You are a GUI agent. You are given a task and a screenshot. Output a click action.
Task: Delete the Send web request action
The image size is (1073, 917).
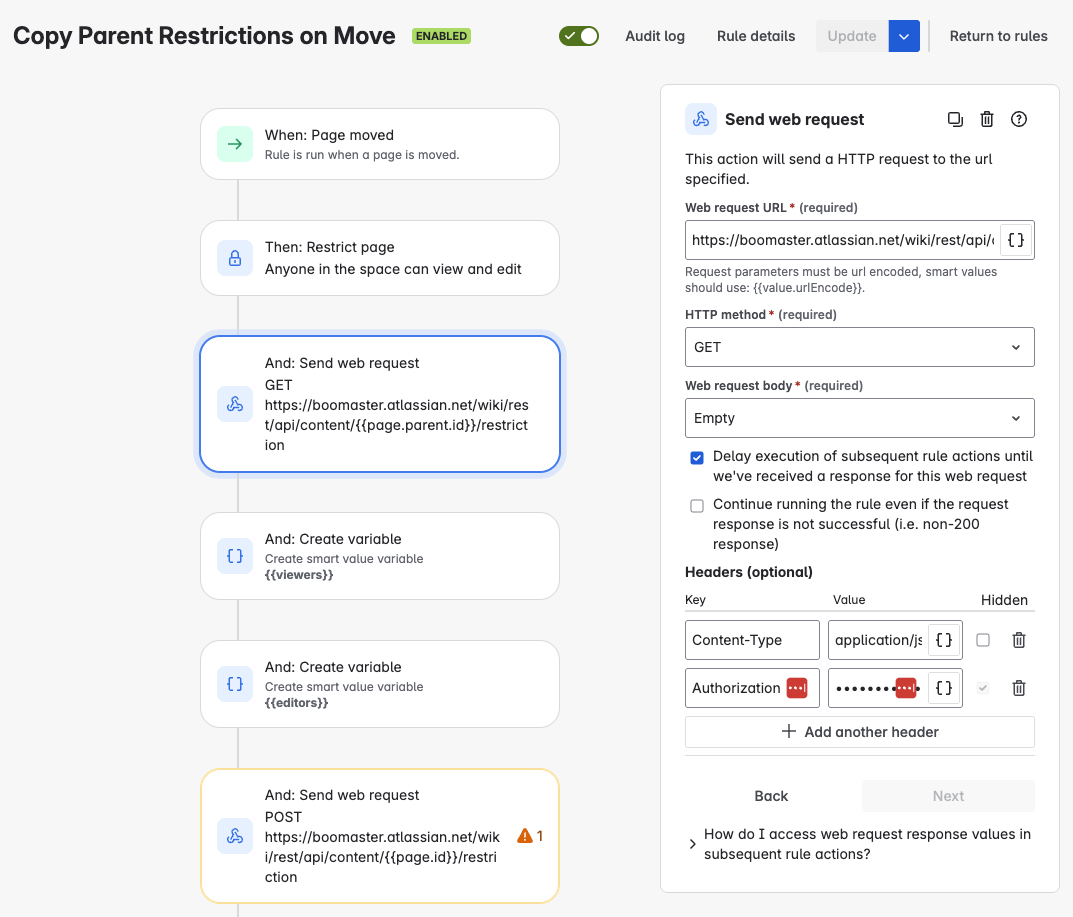click(x=987, y=119)
